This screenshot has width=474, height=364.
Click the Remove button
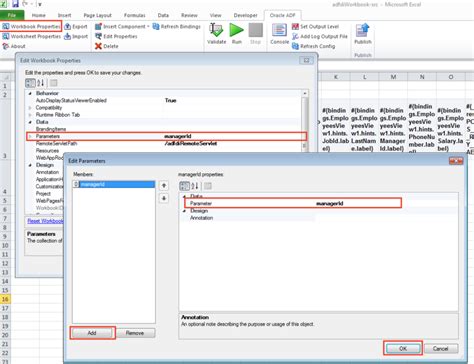135,333
